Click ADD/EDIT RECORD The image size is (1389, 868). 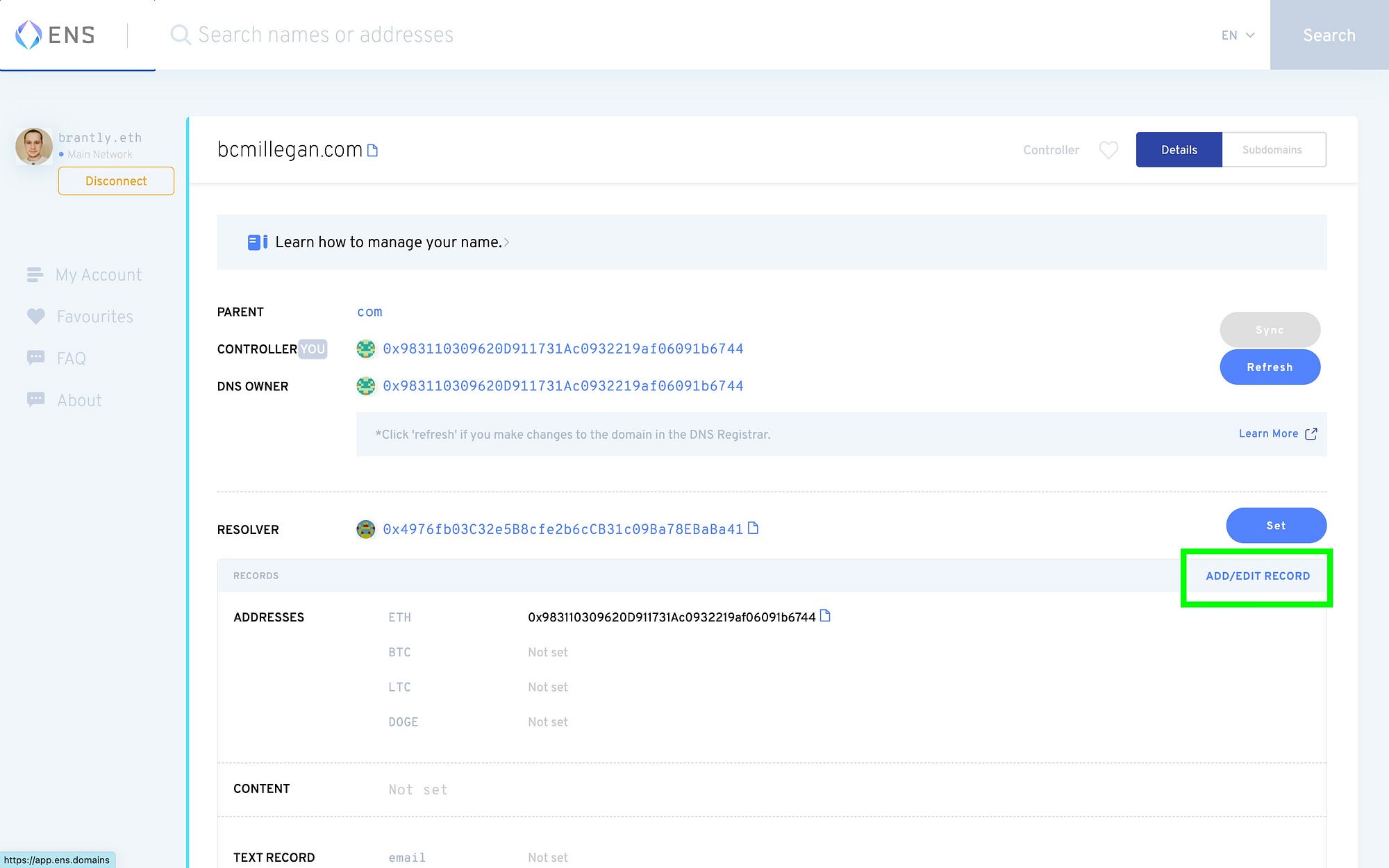pos(1258,576)
